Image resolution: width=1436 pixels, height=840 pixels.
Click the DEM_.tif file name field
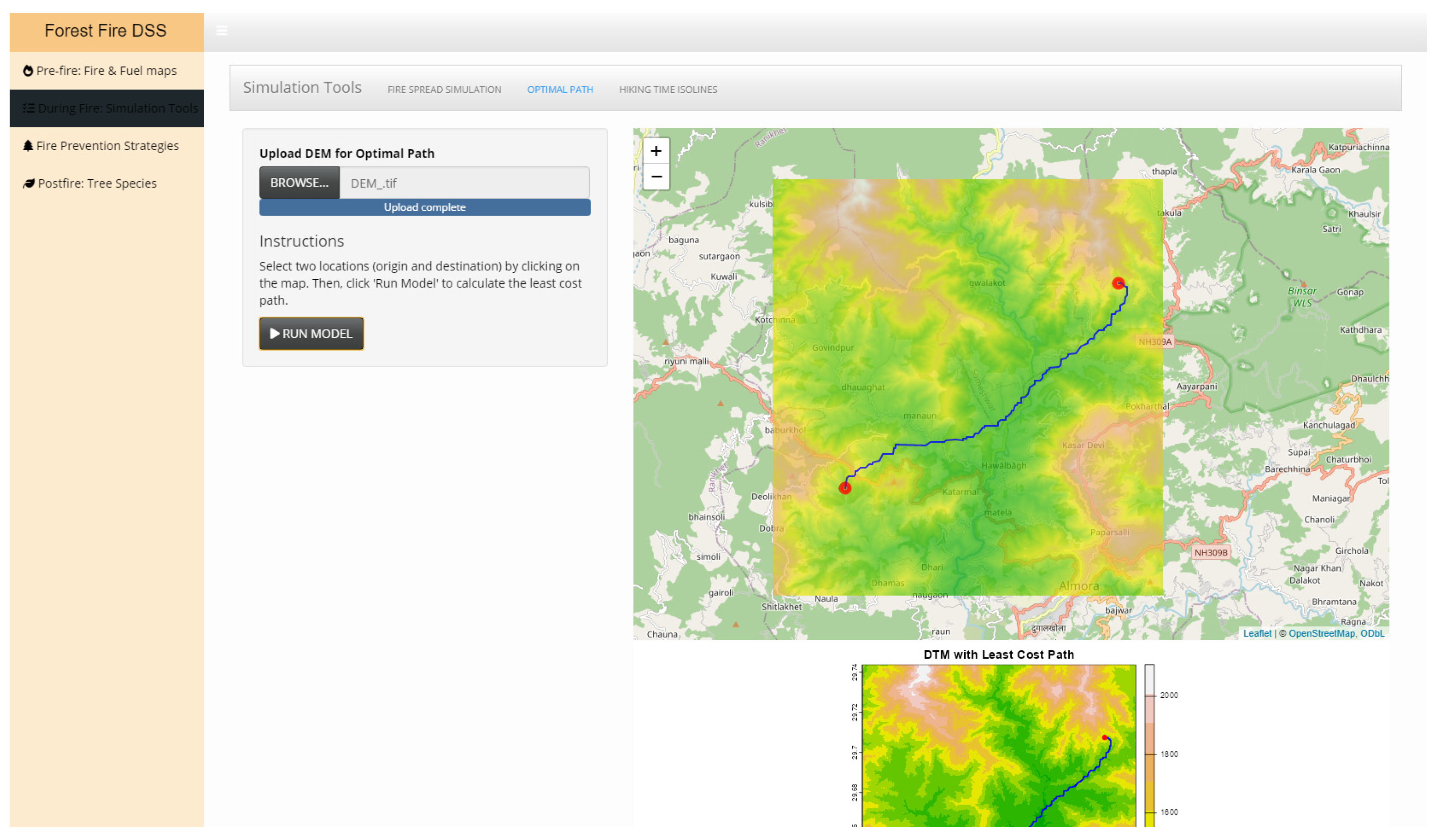click(x=465, y=184)
